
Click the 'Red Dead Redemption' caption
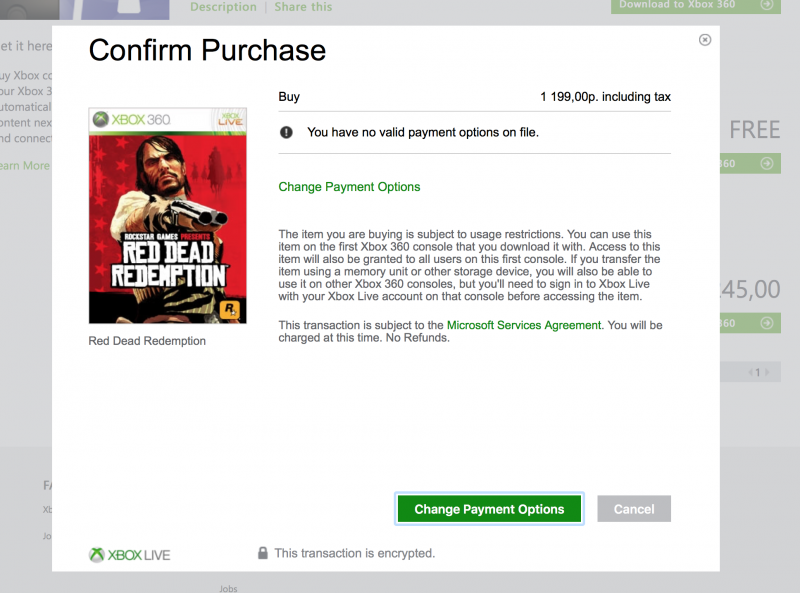(147, 341)
